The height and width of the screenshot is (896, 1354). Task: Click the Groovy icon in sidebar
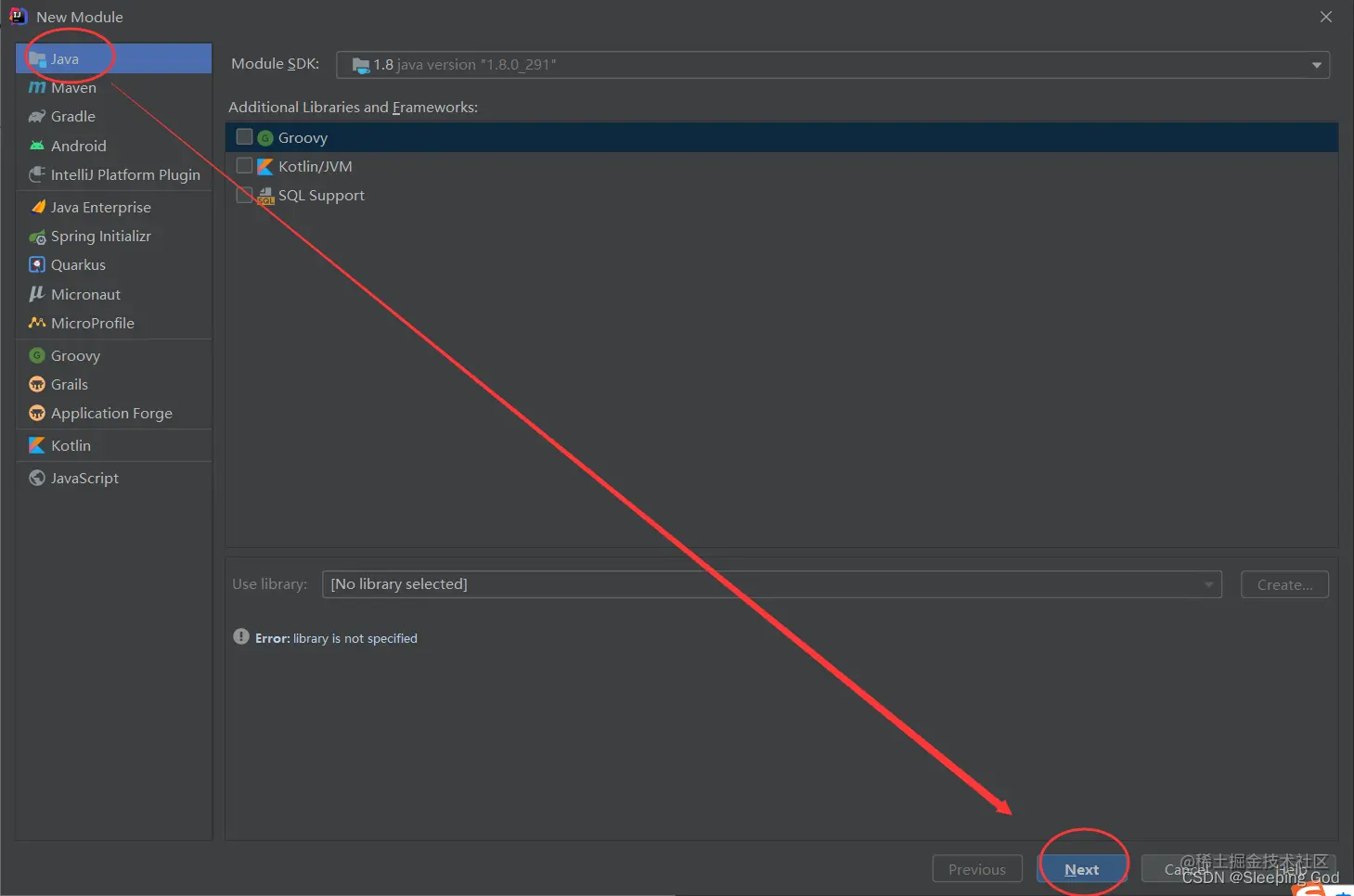pos(37,355)
